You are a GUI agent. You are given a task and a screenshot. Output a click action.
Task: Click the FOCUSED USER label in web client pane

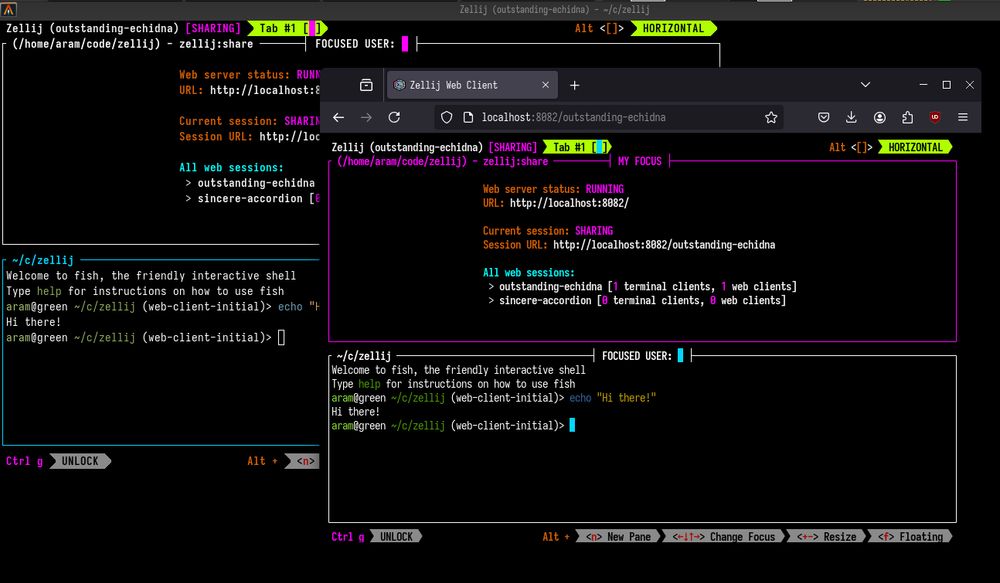pyautogui.click(x=636, y=356)
